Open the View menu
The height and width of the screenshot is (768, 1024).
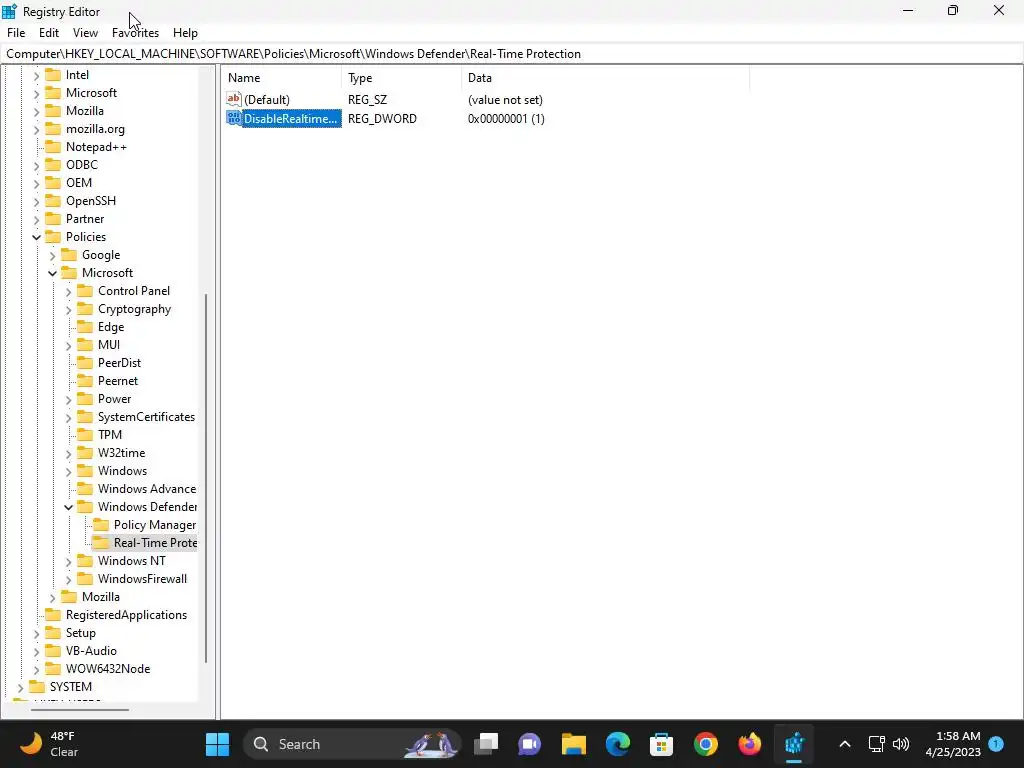[86, 33]
